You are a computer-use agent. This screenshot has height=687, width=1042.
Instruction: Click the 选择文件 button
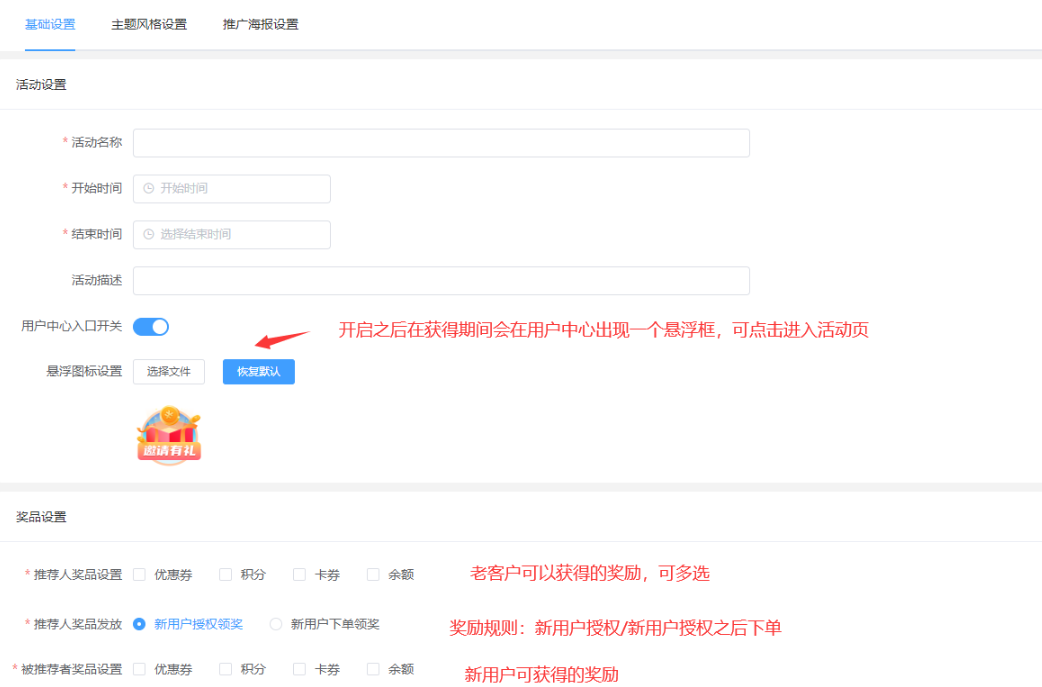coord(169,371)
